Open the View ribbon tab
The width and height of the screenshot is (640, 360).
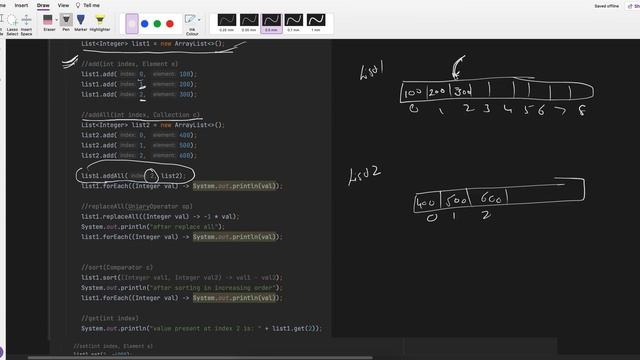[x=63, y=5]
